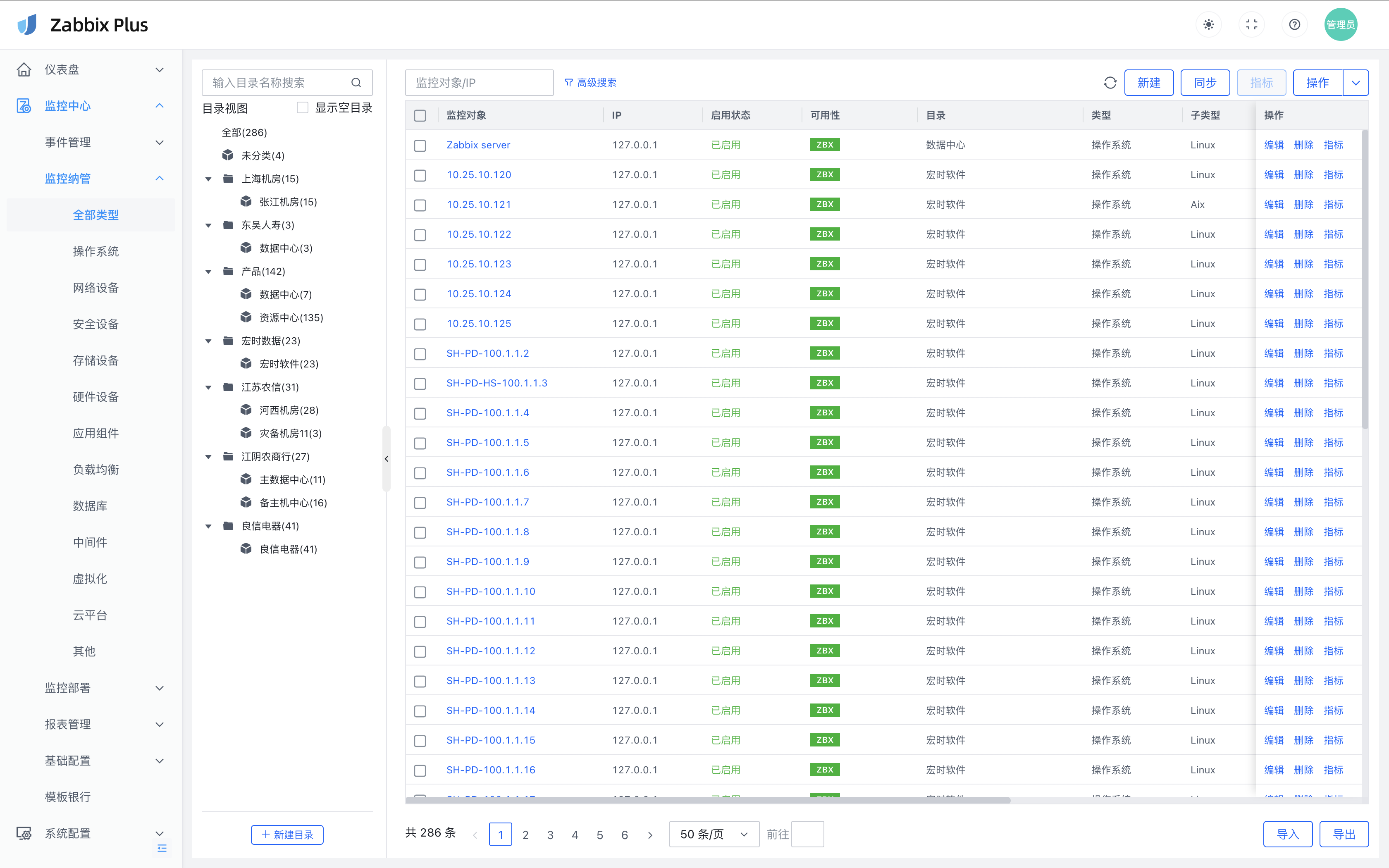Click the search magnifier in directory search
Viewport: 1389px width, 868px height.
[356, 83]
